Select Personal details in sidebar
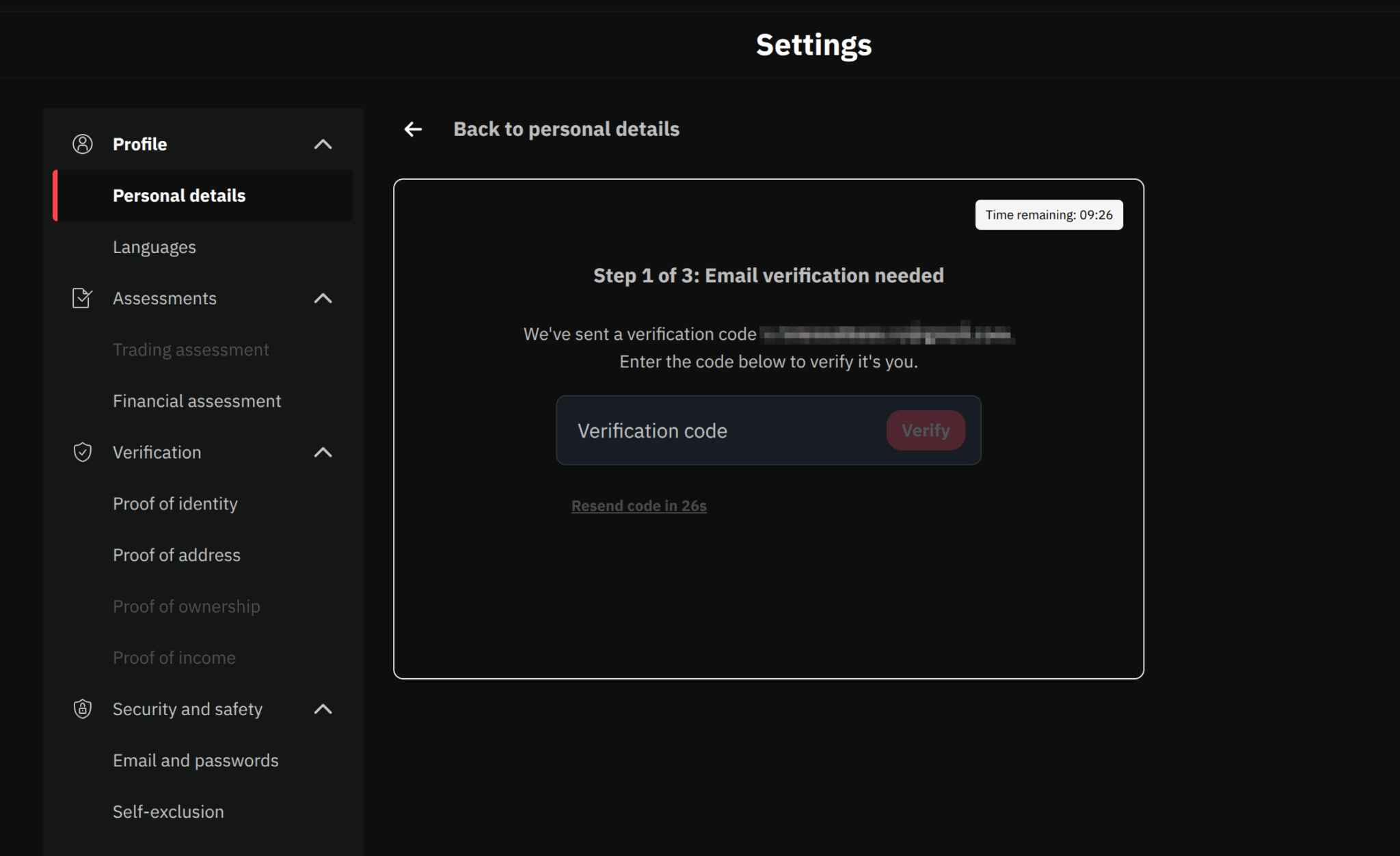 [x=179, y=196]
